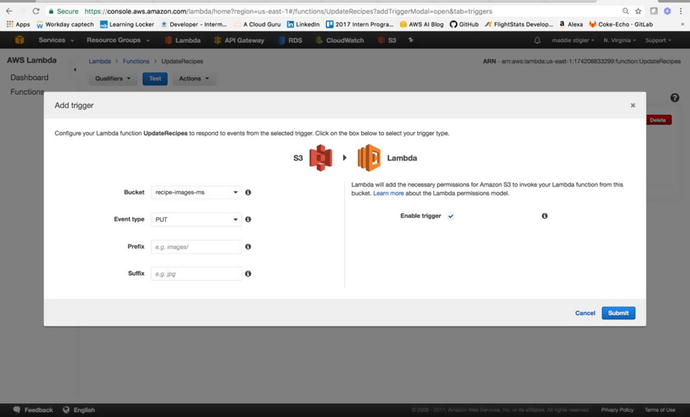The height and width of the screenshot is (417, 690).
Task: Show info for the Prefix field
Action: pyautogui.click(x=248, y=246)
